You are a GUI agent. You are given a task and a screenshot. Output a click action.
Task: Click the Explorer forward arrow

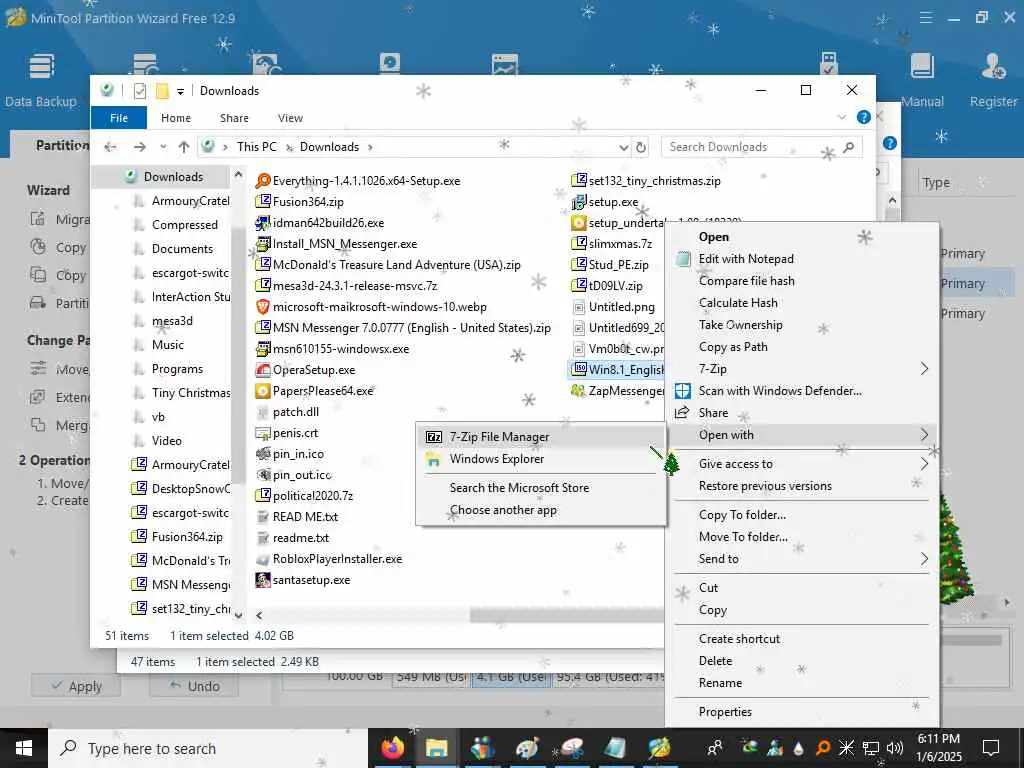(140, 147)
